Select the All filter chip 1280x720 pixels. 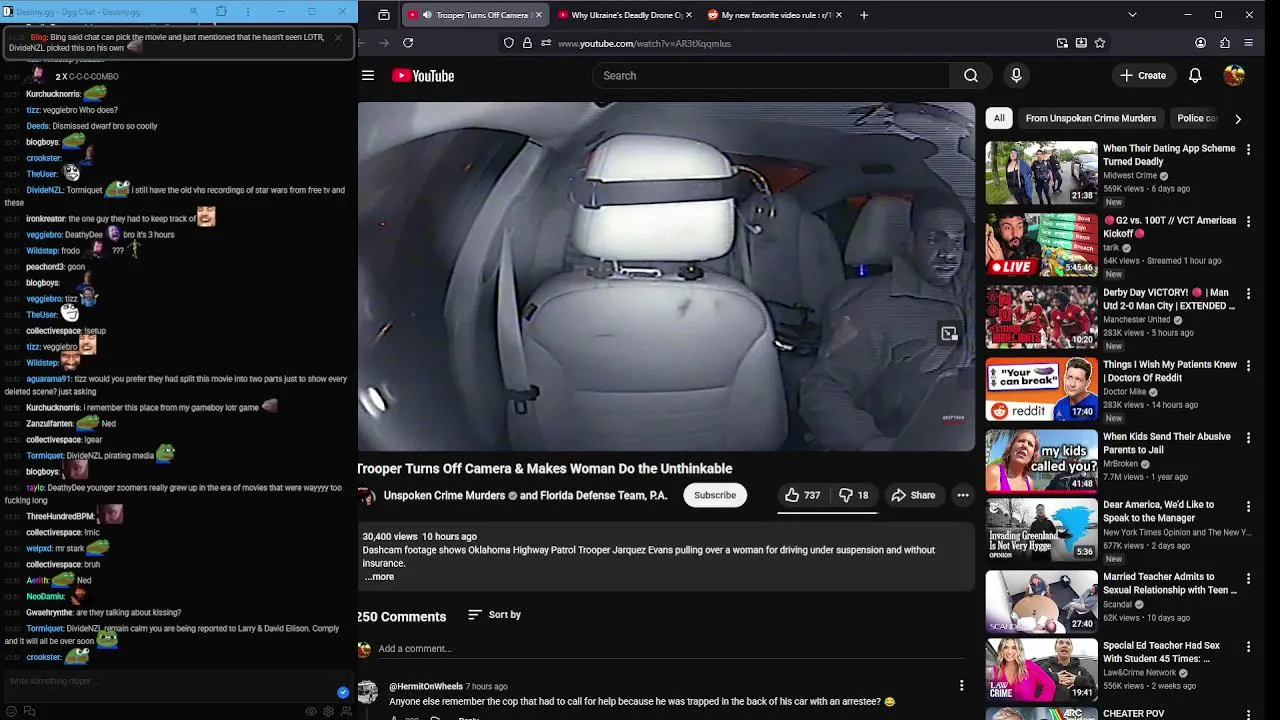click(x=999, y=118)
